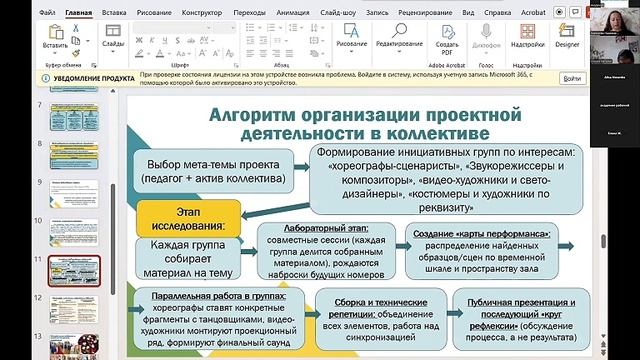Open the font name combo box
This screenshot has height=360, width=640.
172,28
